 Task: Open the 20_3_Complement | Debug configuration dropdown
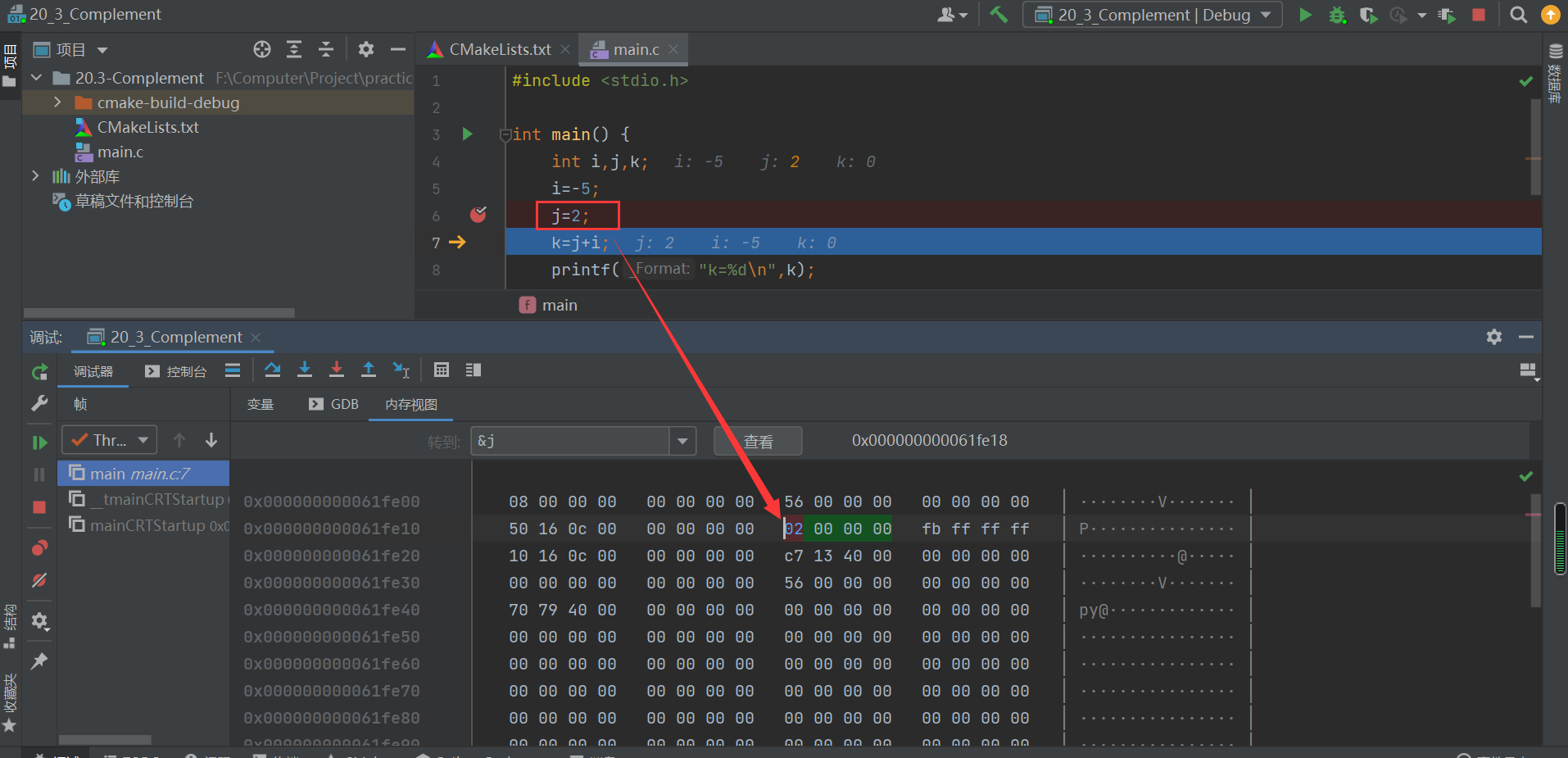[x=1153, y=15]
